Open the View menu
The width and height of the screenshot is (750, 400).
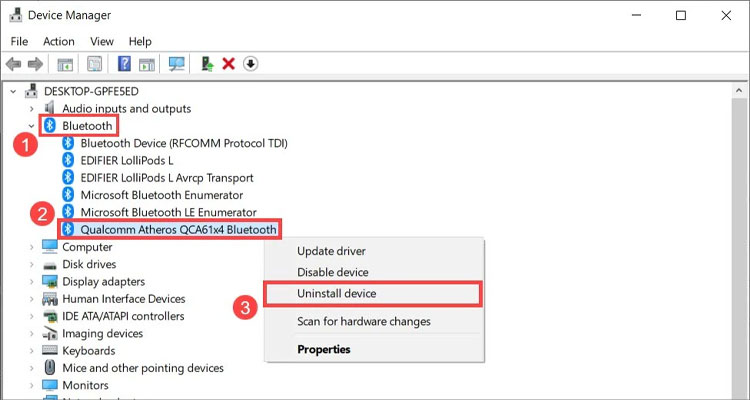click(x=102, y=41)
